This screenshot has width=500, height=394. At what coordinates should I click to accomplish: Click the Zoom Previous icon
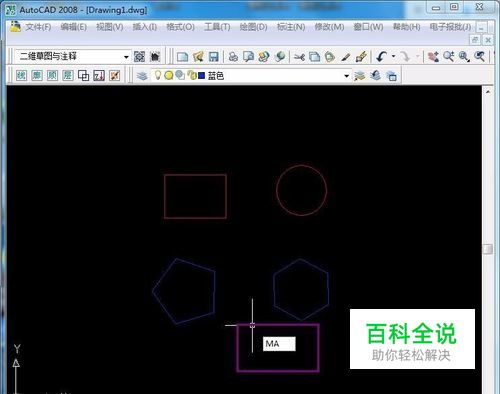point(480,57)
